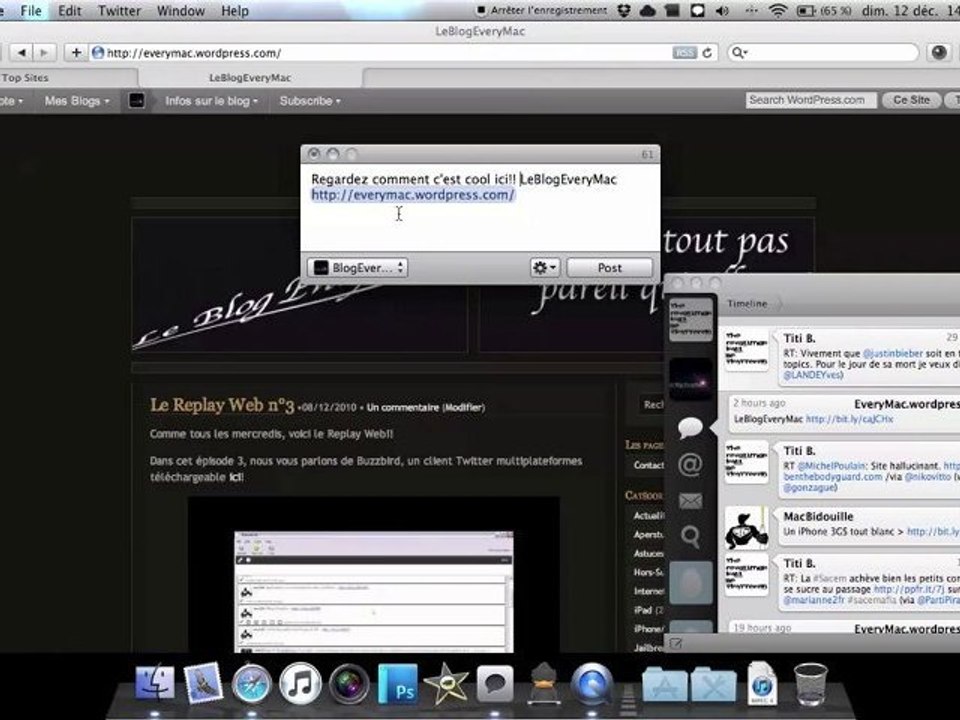960x720 pixels.
Task: Expand Infos sur le blog dropdown
Action: (211, 100)
